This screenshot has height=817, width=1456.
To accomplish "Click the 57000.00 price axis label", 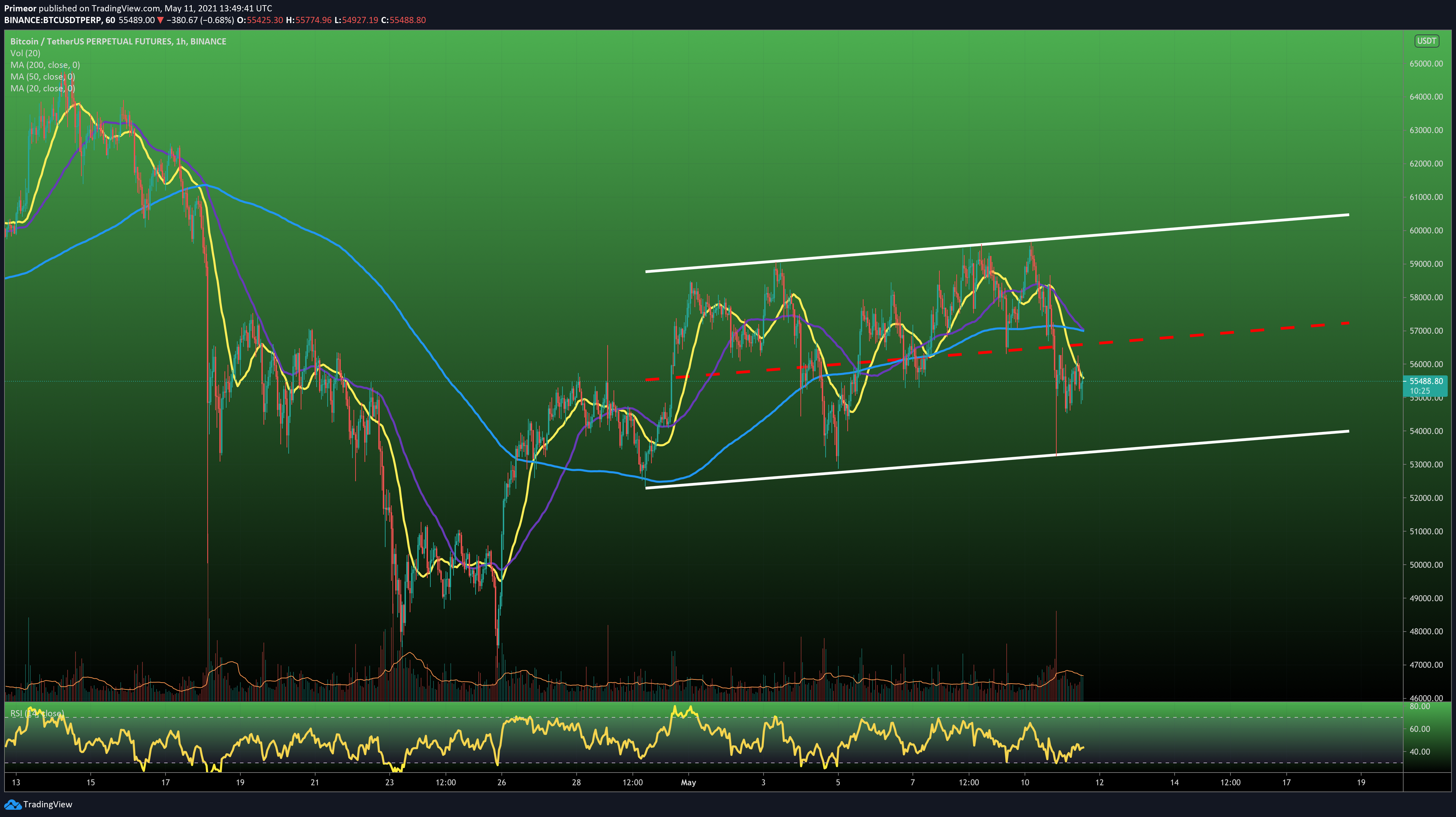I will [x=1426, y=331].
